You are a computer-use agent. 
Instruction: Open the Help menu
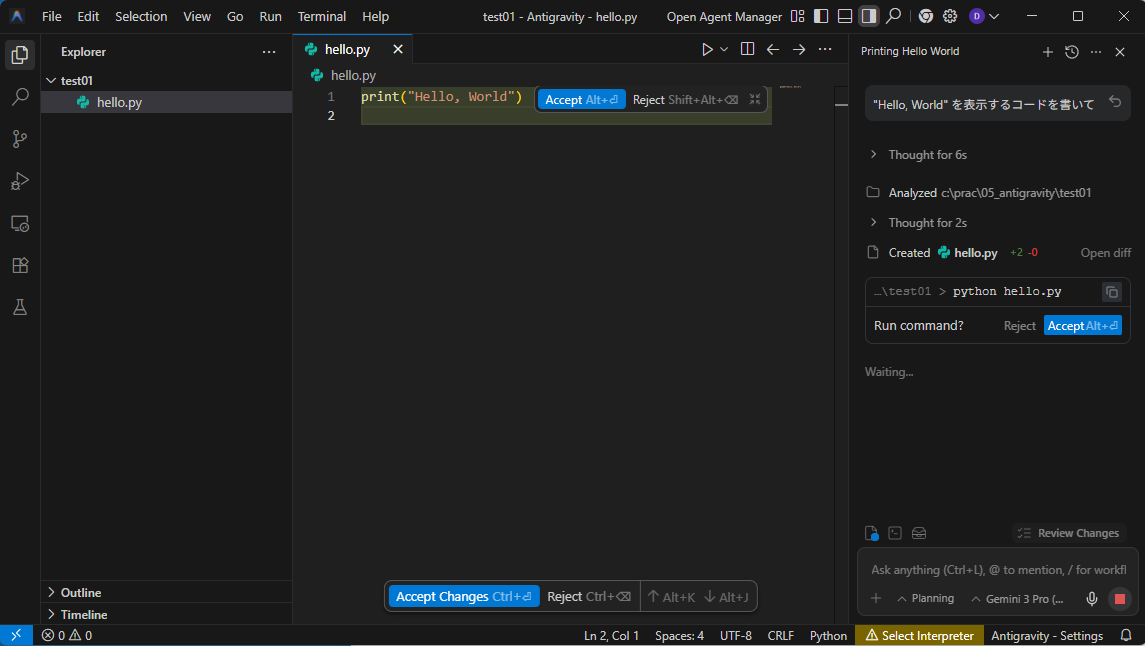[x=375, y=16]
